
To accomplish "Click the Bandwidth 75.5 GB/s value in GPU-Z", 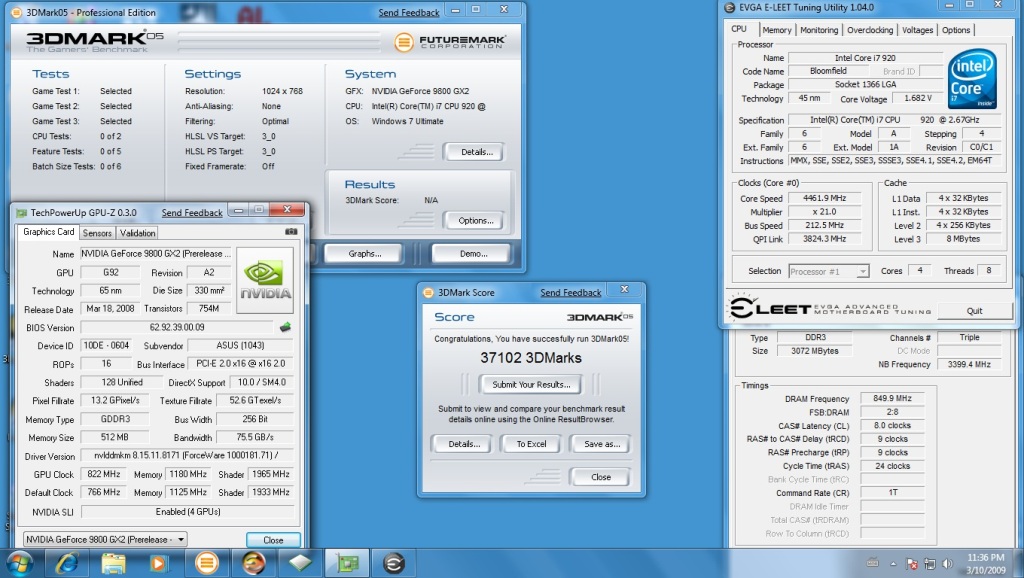I will coord(255,438).
